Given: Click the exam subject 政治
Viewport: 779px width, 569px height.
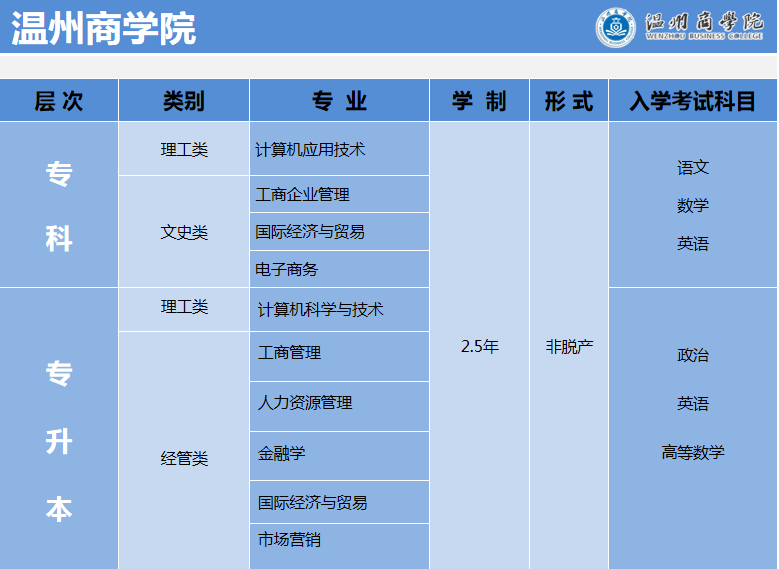Looking at the screenshot, I should 693,355.
